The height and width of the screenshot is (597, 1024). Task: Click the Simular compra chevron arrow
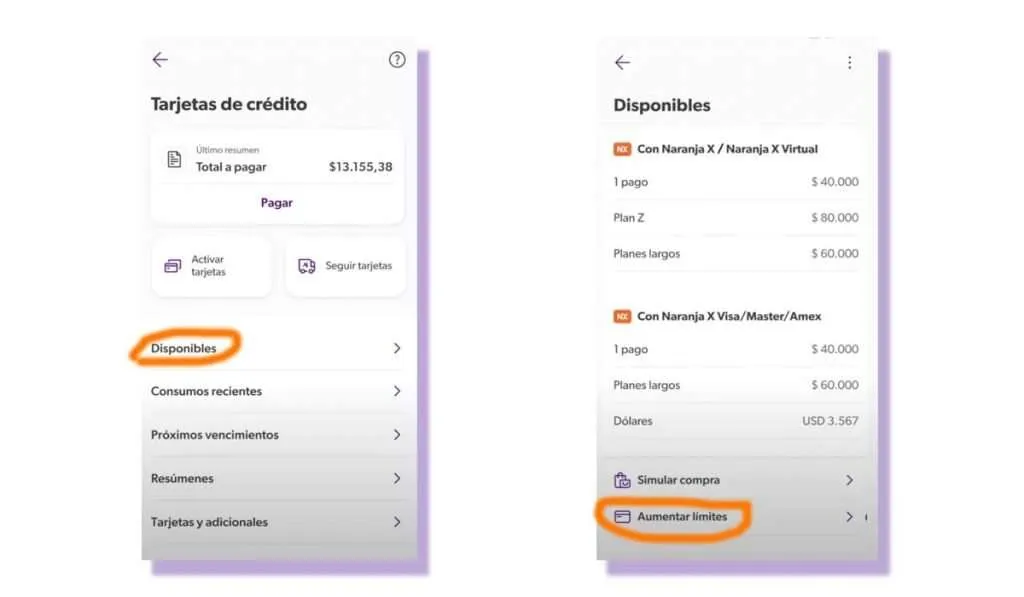850,480
